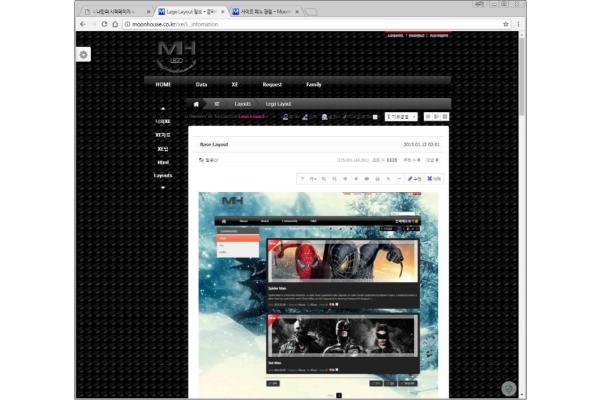
Task: Go to Lego Layout in the breadcrumb
Action: click(278, 104)
